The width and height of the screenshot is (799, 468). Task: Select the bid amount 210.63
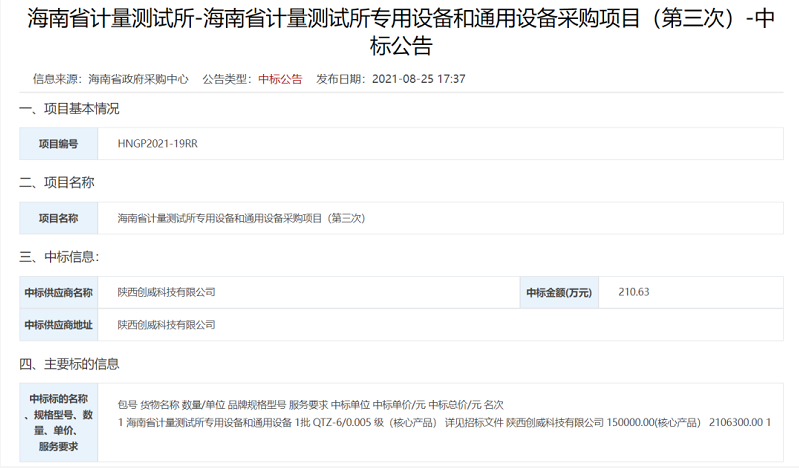tap(634, 292)
